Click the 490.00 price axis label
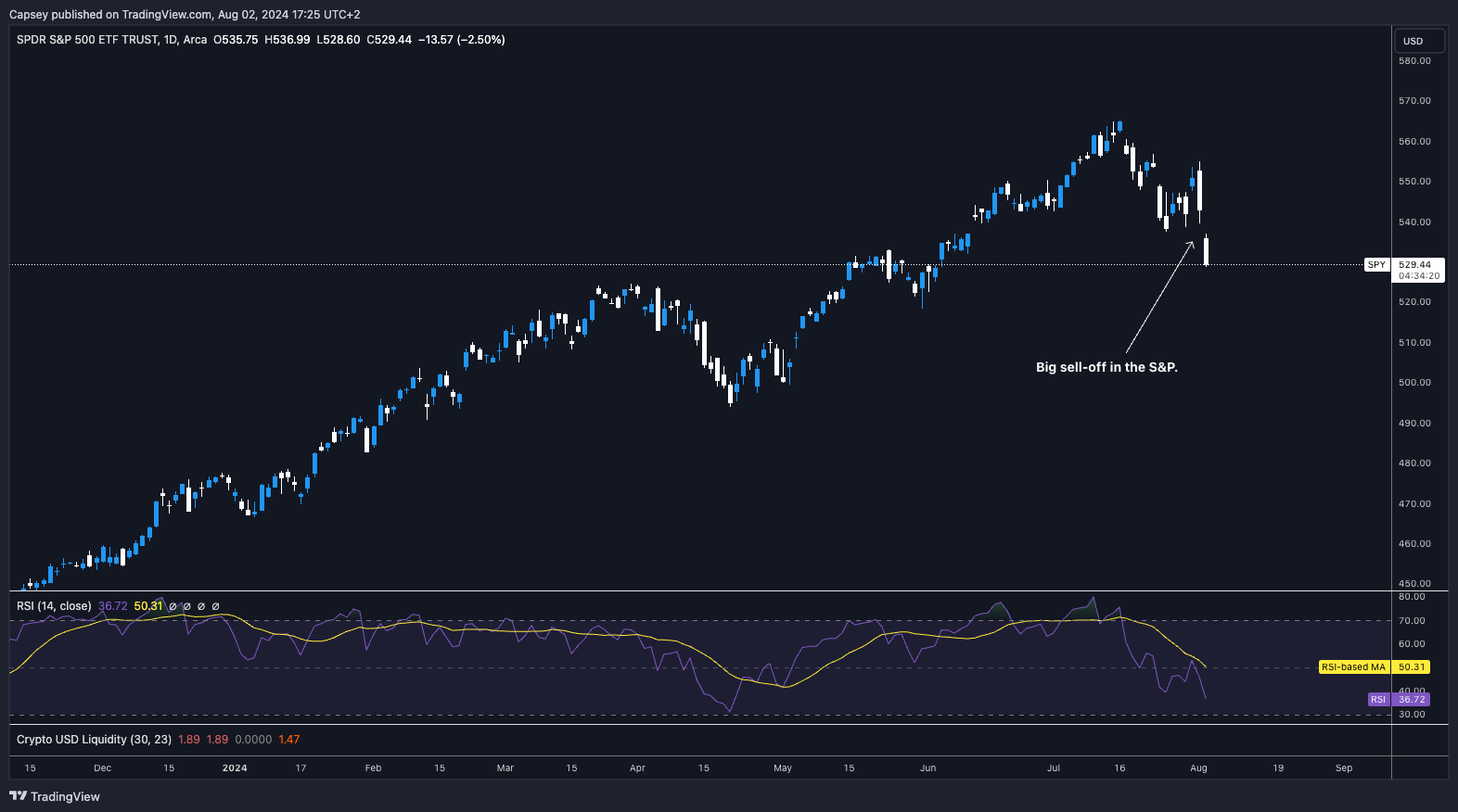Screen dimensions: 1458x812 [x=1414, y=424]
